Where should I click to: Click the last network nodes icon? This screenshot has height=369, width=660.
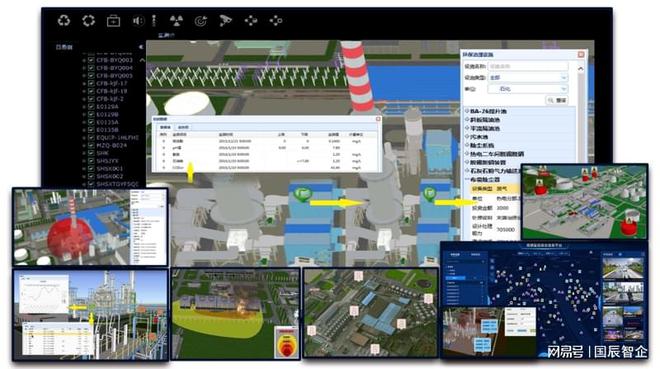[x=276, y=20]
